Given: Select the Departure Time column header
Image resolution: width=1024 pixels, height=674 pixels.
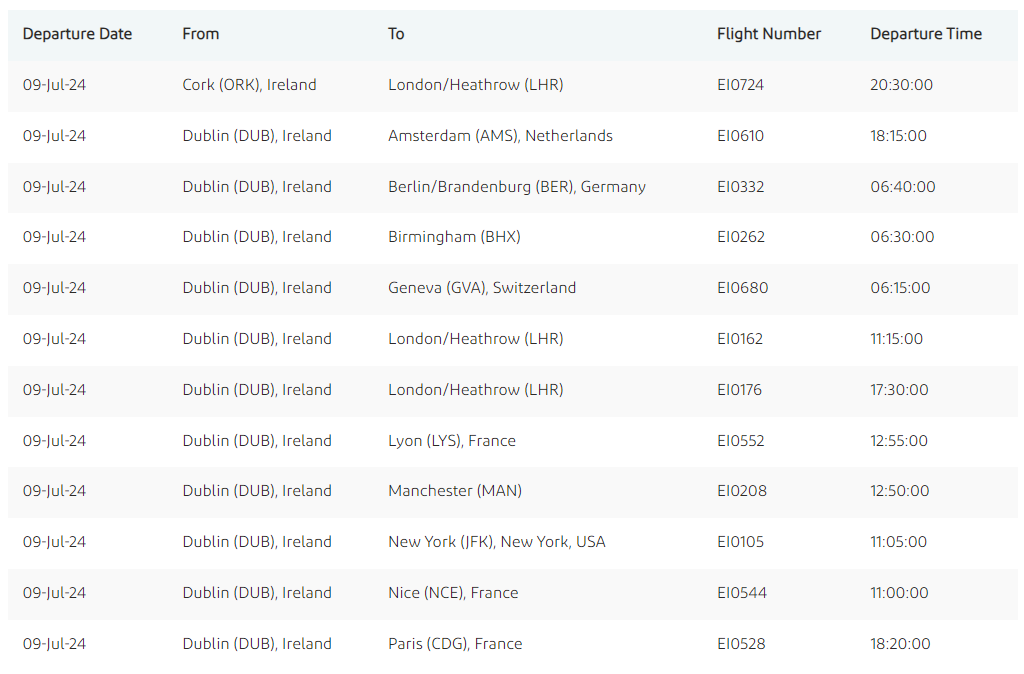Looking at the screenshot, I should click(x=925, y=34).
